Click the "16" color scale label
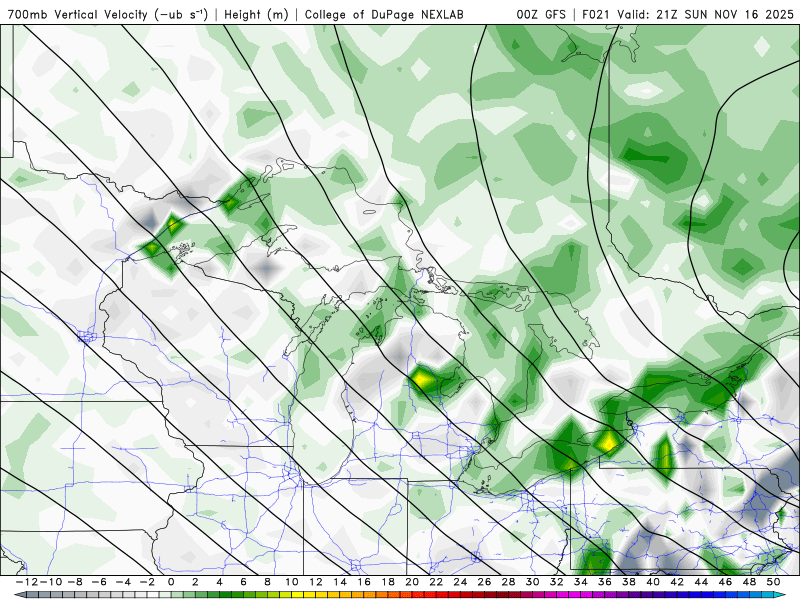This screenshot has height=600, width=800. click(x=364, y=582)
